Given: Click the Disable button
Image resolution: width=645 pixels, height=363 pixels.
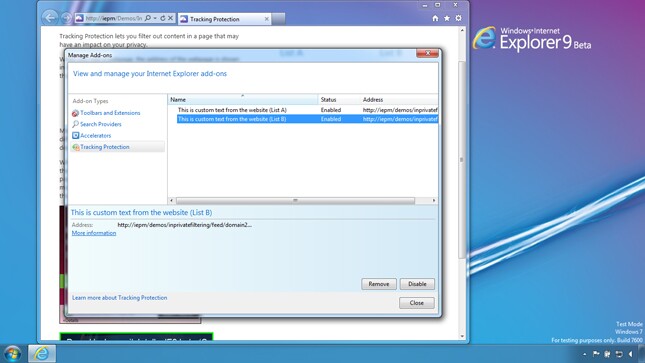Looking at the screenshot, I should point(417,284).
